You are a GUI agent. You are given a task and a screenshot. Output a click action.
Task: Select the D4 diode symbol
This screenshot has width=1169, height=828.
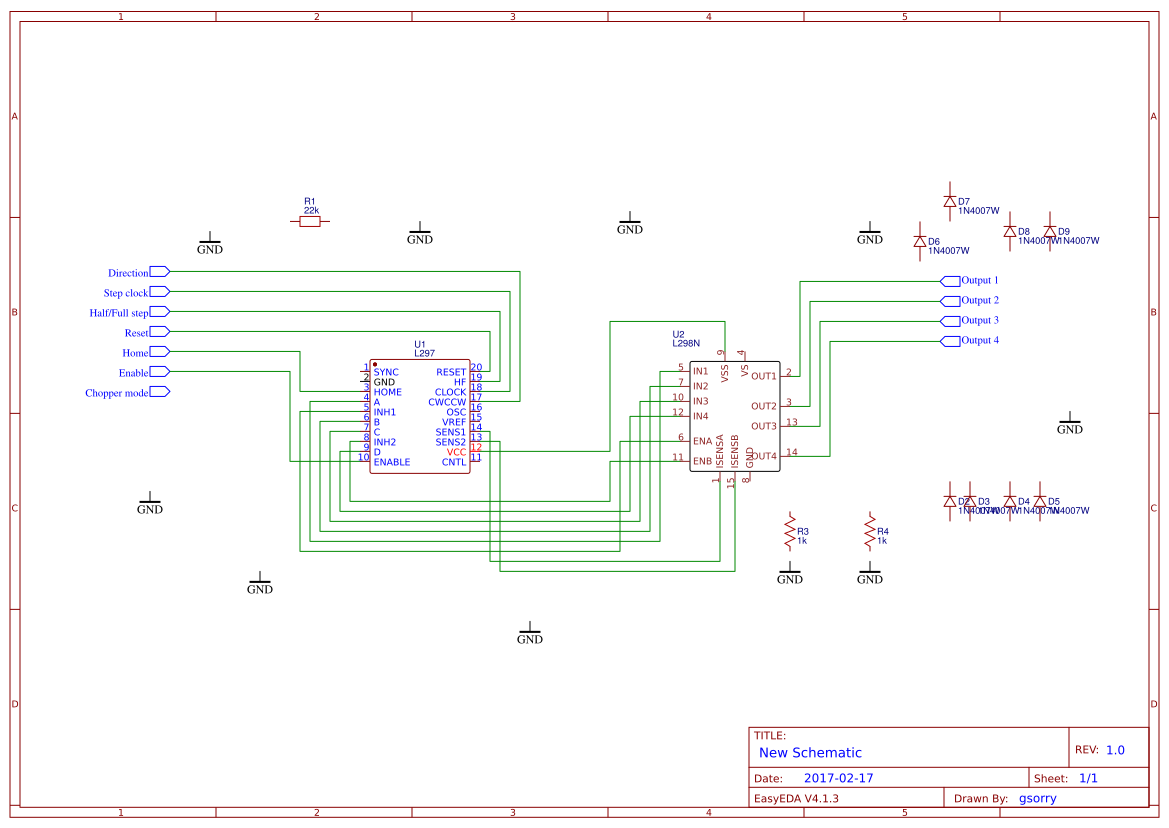click(1009, 502)
